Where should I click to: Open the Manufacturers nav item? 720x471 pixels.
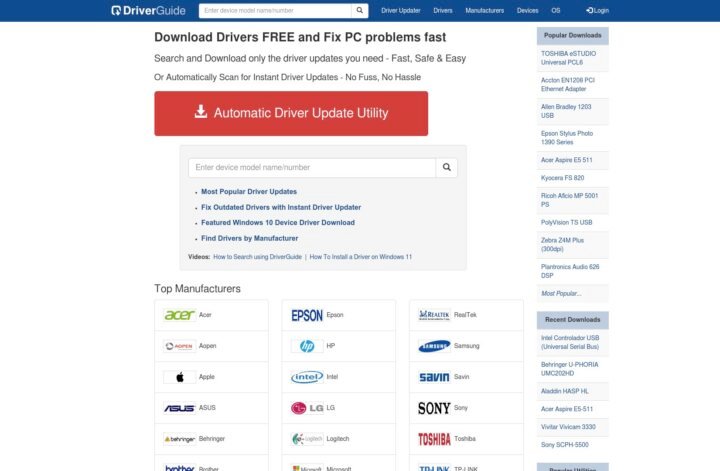pyautogui.click(x=484, y=11)
